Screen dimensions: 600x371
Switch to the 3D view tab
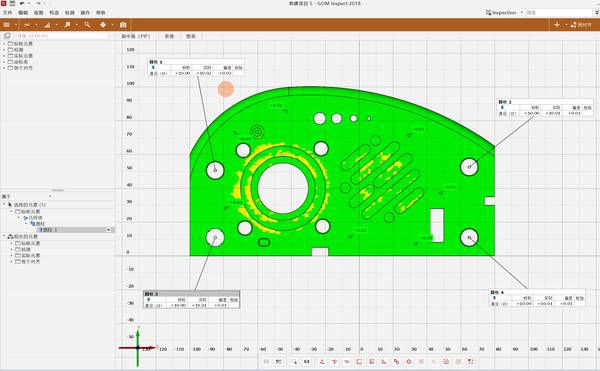(x=135, y=36)
